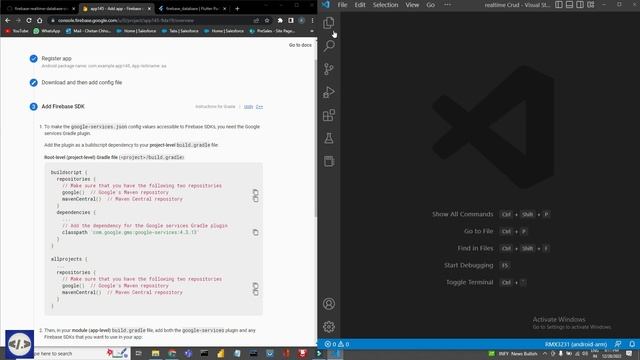Reload the Firebase console page
This screenshot has width=640, height=360.
pyautogui.click(x=29, y=20)
